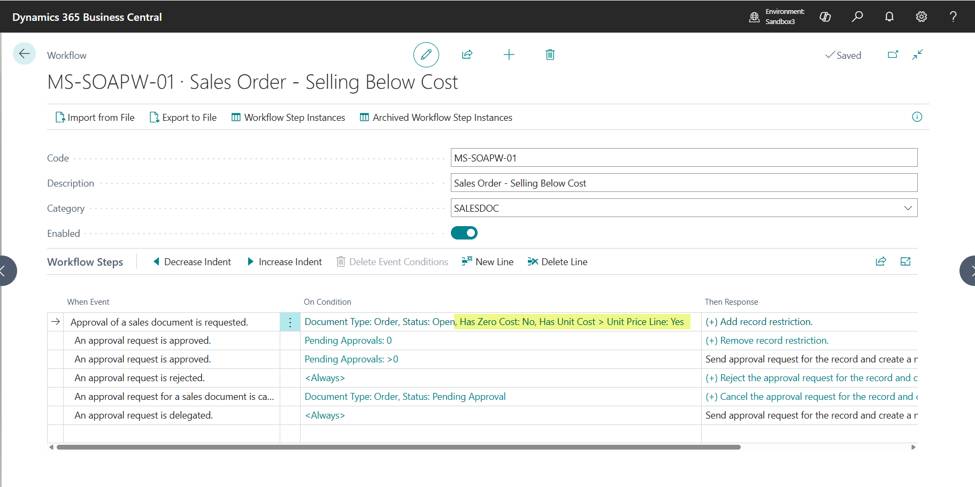Click the back arrow button
Viewport: 975px width, 487px height.
[x=24, y=54]
